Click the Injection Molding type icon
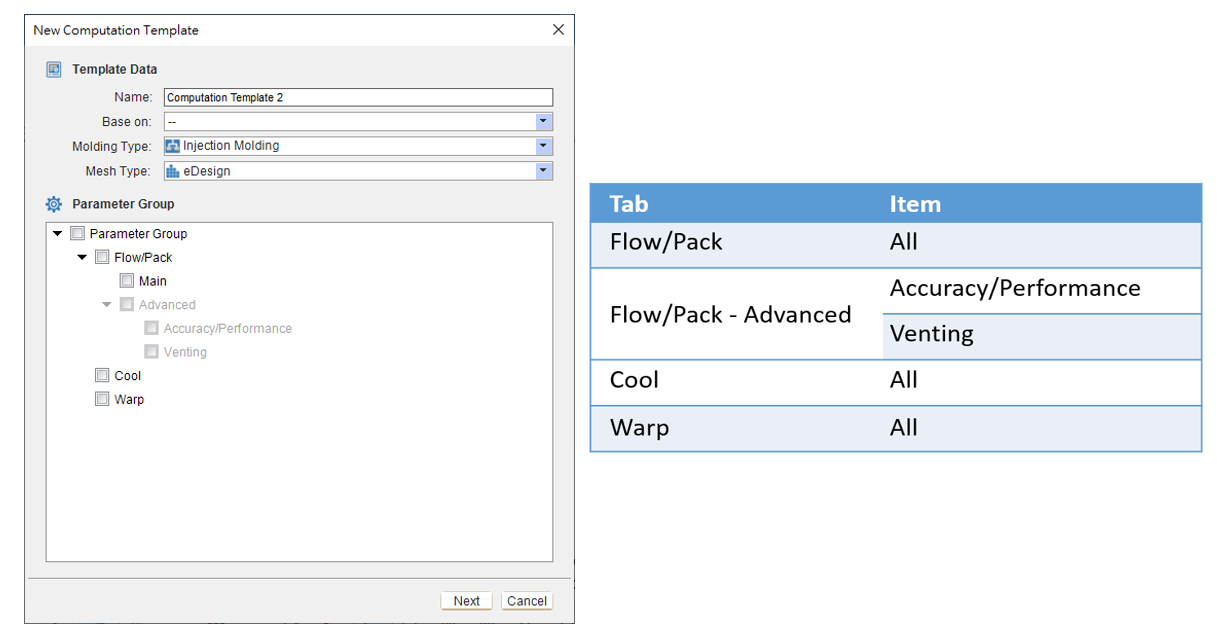The image size is (1224, 639). (x=172, y=146)
